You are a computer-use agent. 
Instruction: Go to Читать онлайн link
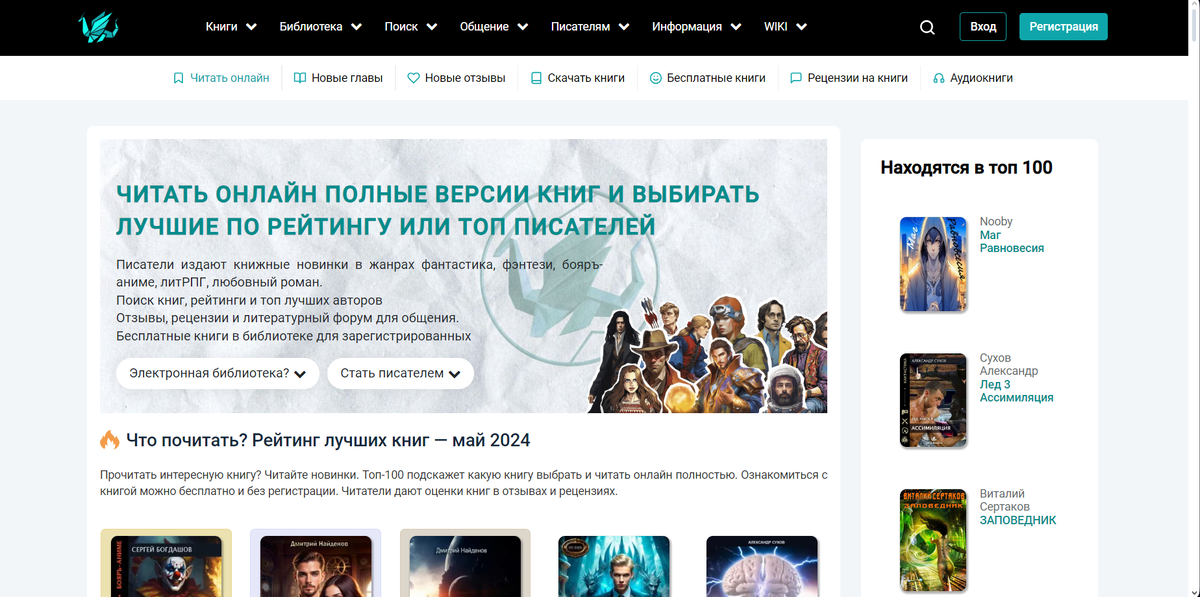coord(230,78)
